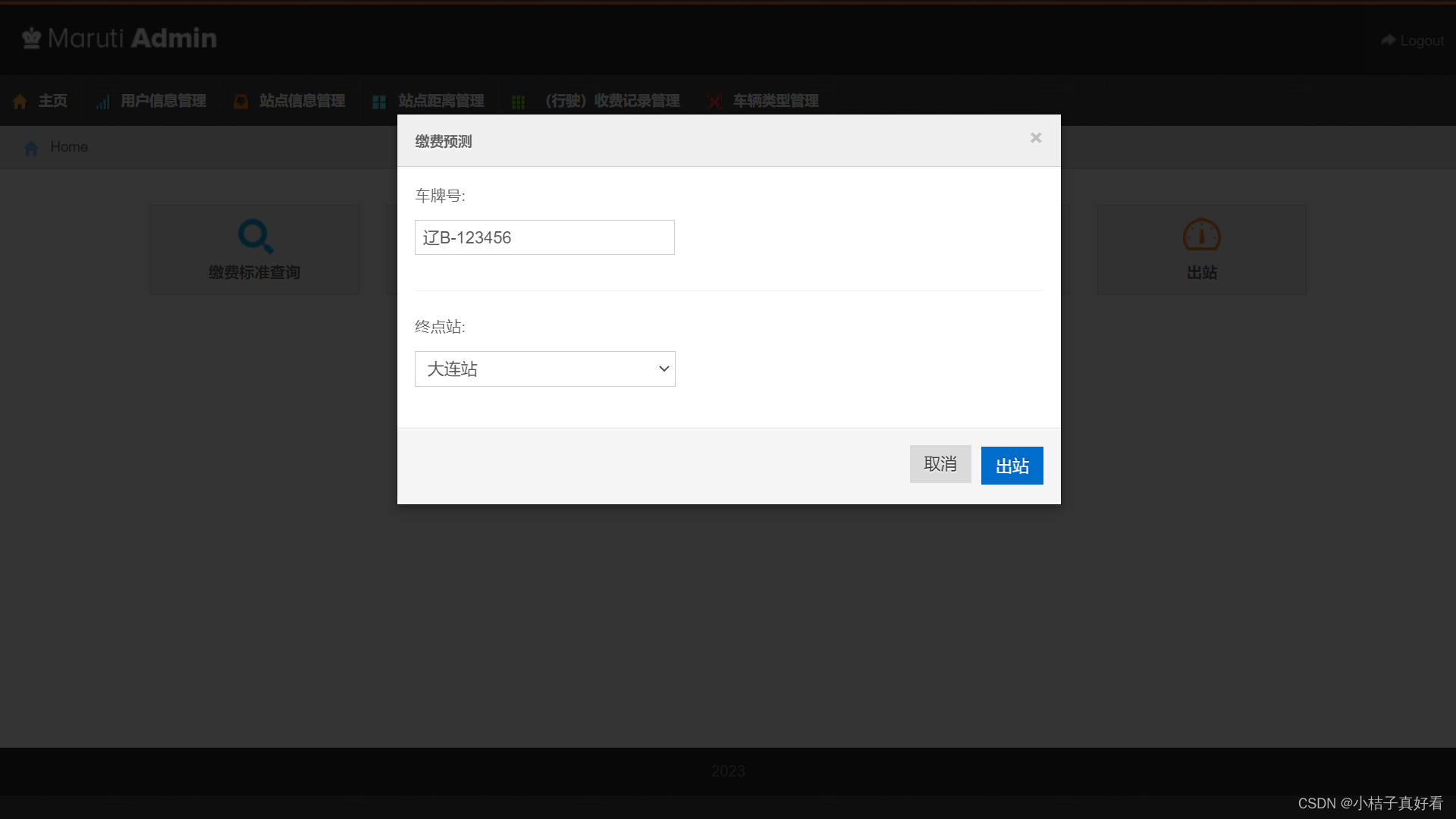Image resolution: width=1456 pixels, height=819 pixels.
Task: Open 站点信息管理 menu item
Action: 289,101
